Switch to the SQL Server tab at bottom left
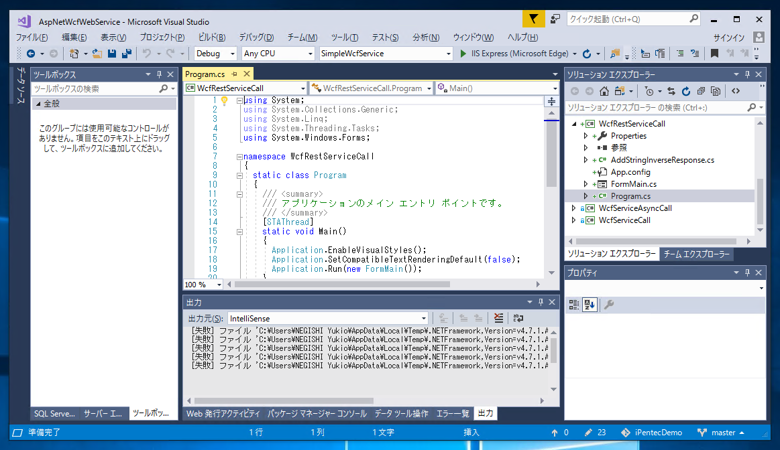Image resolution: width=780 pixels, height=450 pixels. click(54, 413)
